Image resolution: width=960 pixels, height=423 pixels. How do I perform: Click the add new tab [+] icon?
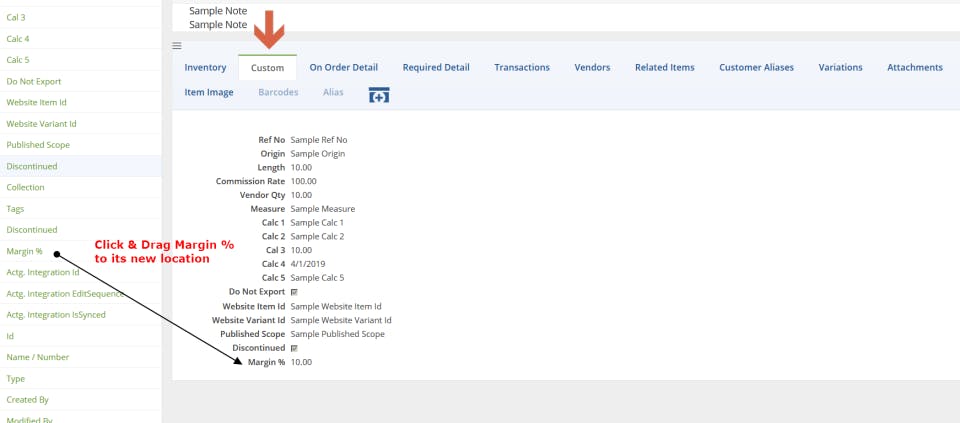[379, 95]
